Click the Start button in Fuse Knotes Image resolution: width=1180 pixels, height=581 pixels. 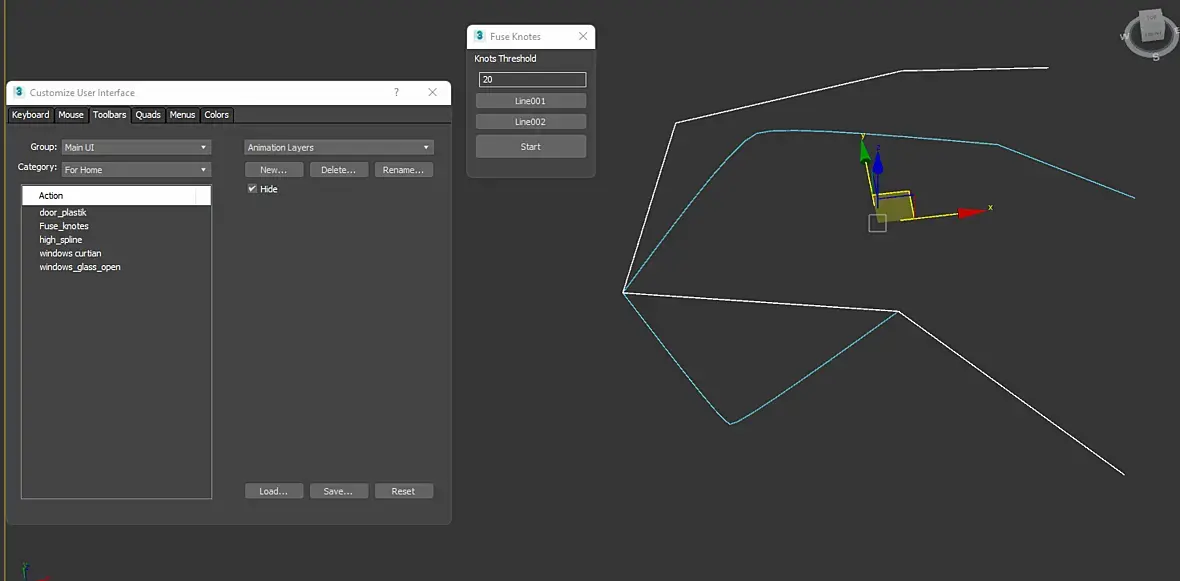[x=531, y=147]
